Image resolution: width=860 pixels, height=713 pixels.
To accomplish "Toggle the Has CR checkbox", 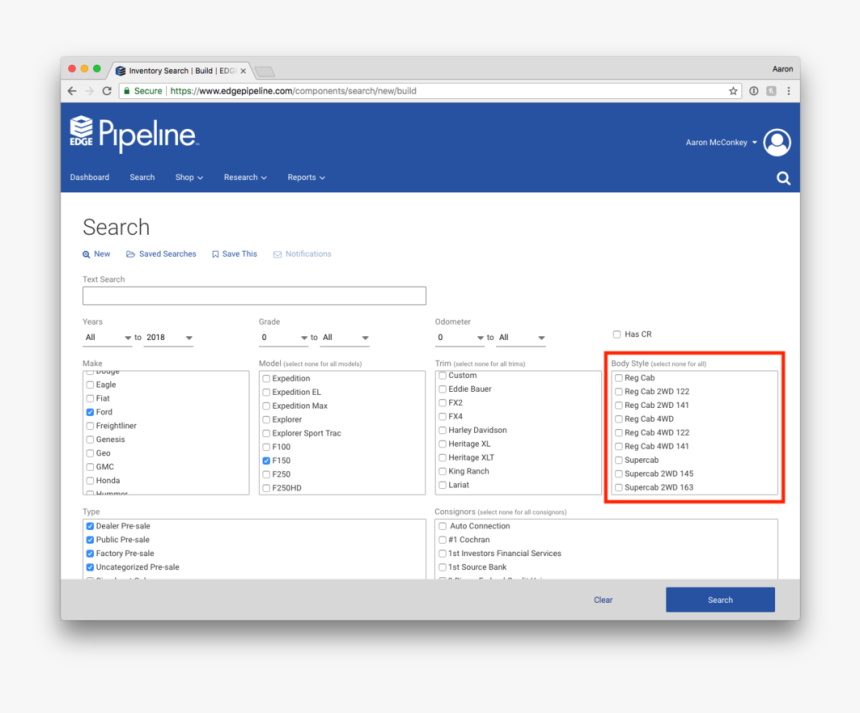I will coord(616,334).
